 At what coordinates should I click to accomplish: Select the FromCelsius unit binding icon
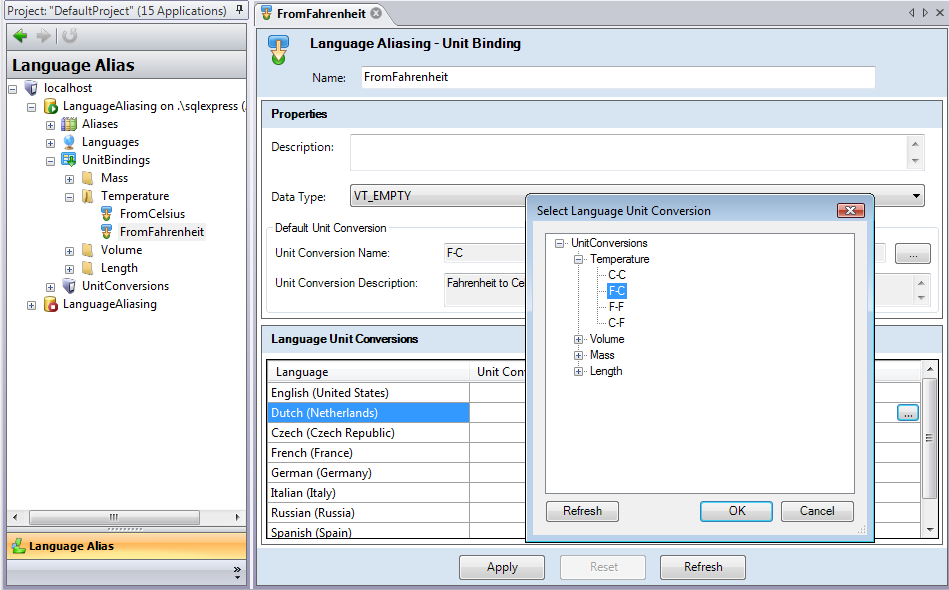pyautogui.click(x=106, y=213)
